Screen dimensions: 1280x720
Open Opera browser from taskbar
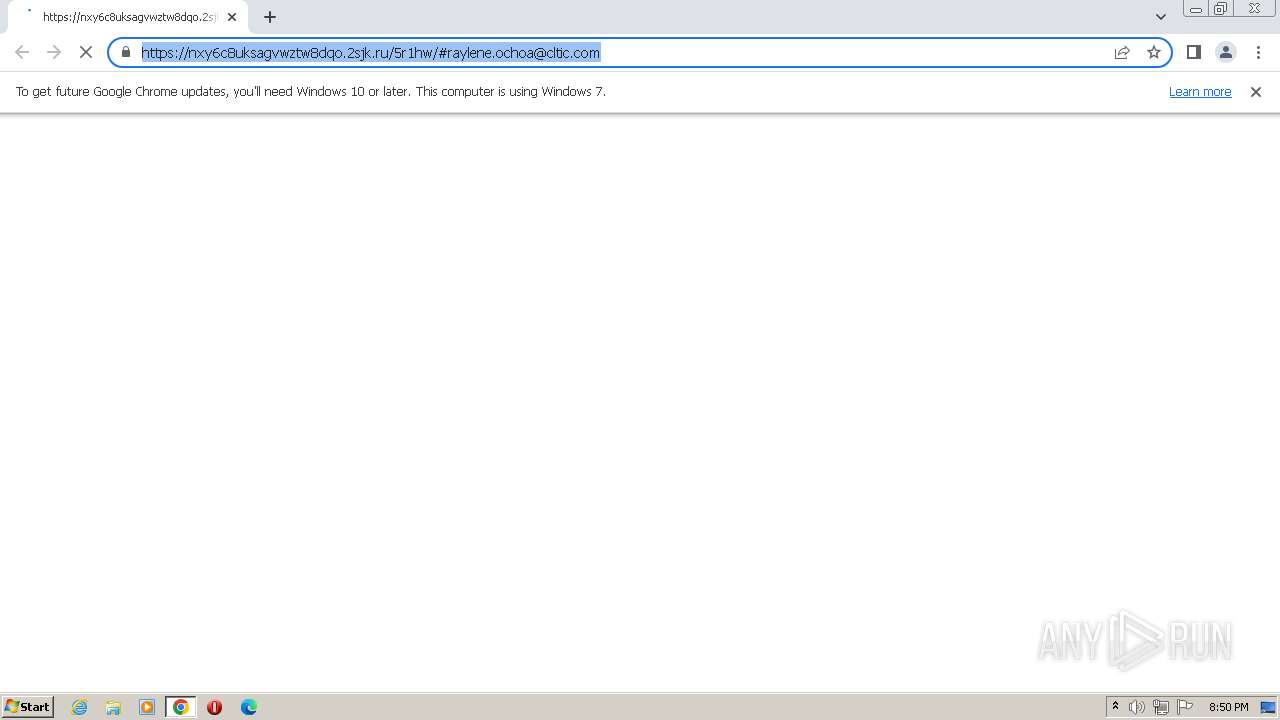click(214, 707)
